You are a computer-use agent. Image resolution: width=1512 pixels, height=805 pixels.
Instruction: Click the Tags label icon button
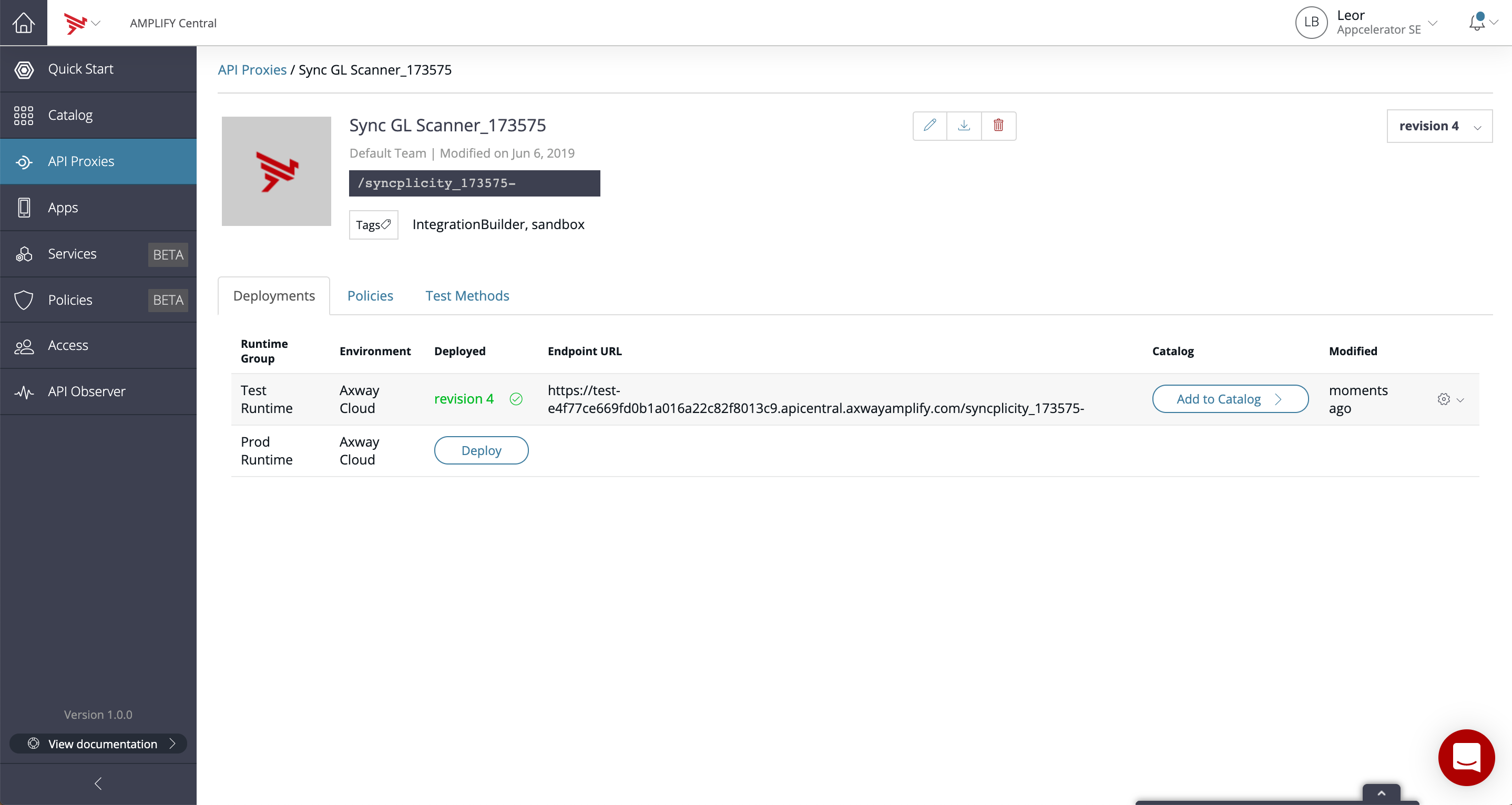(x=373, y=225)
